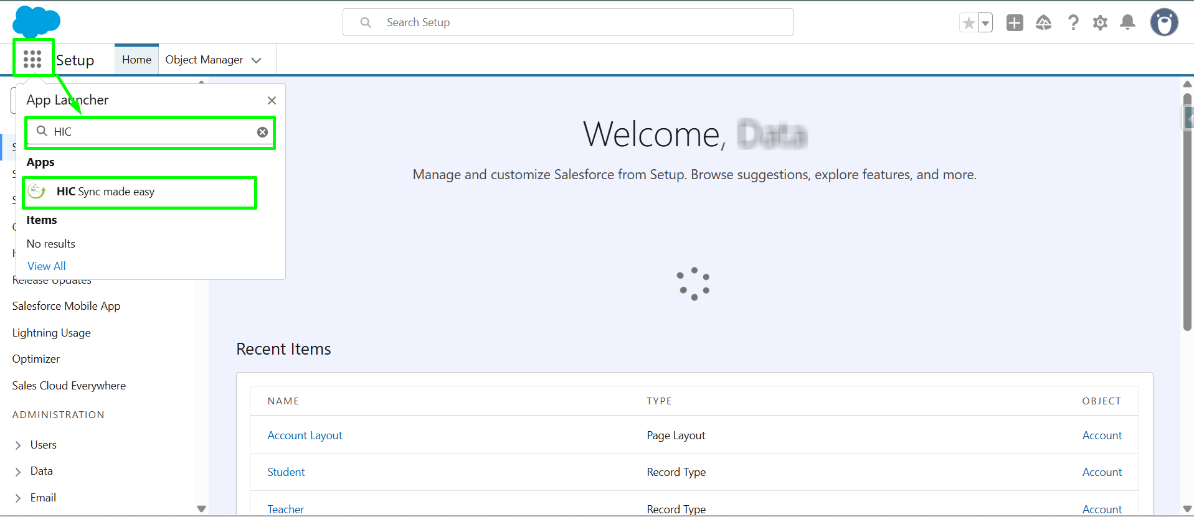Click the View All link

pos(46,266)
